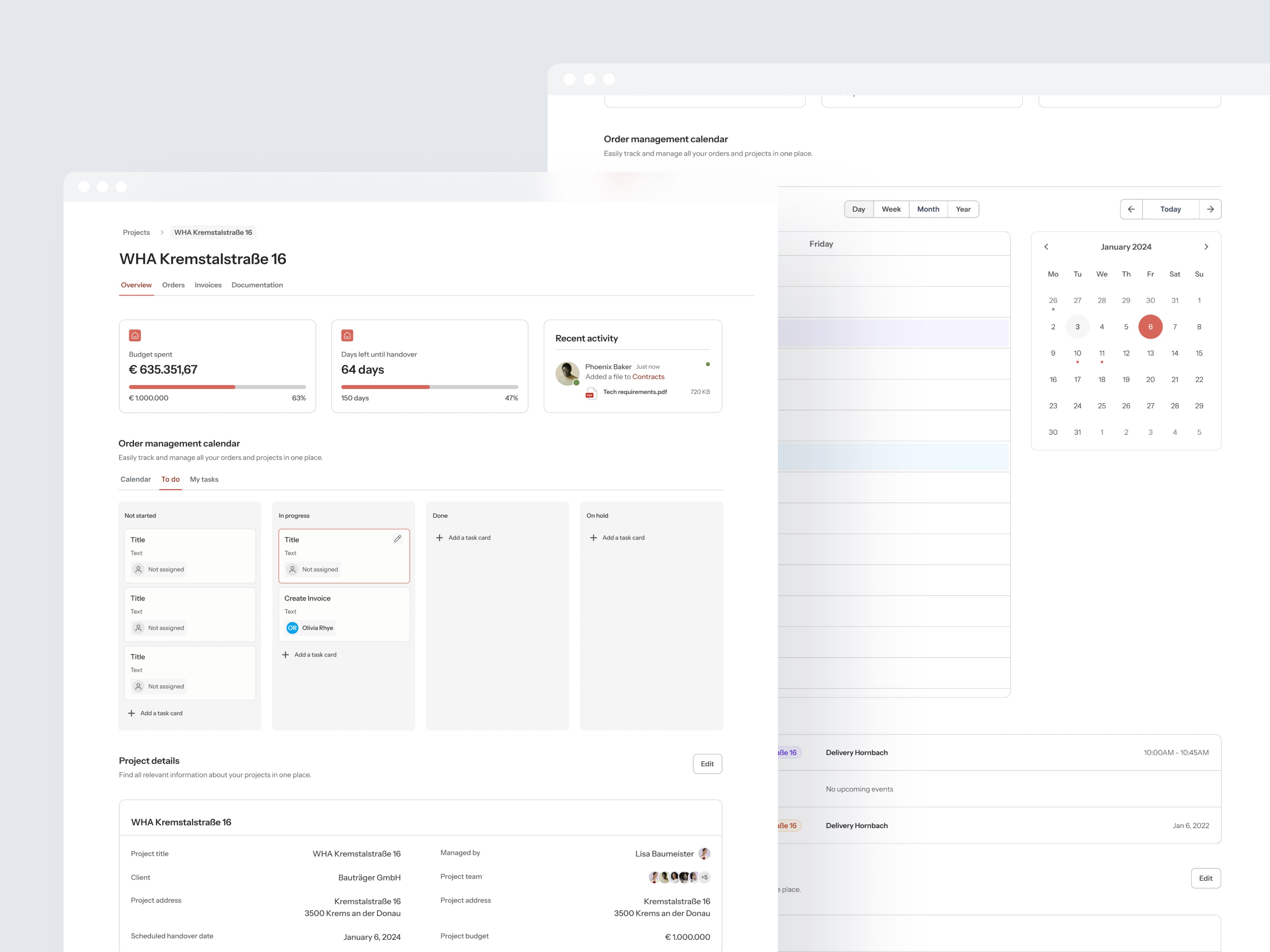Switch calendar view to Day

click(x=858, y=209)
